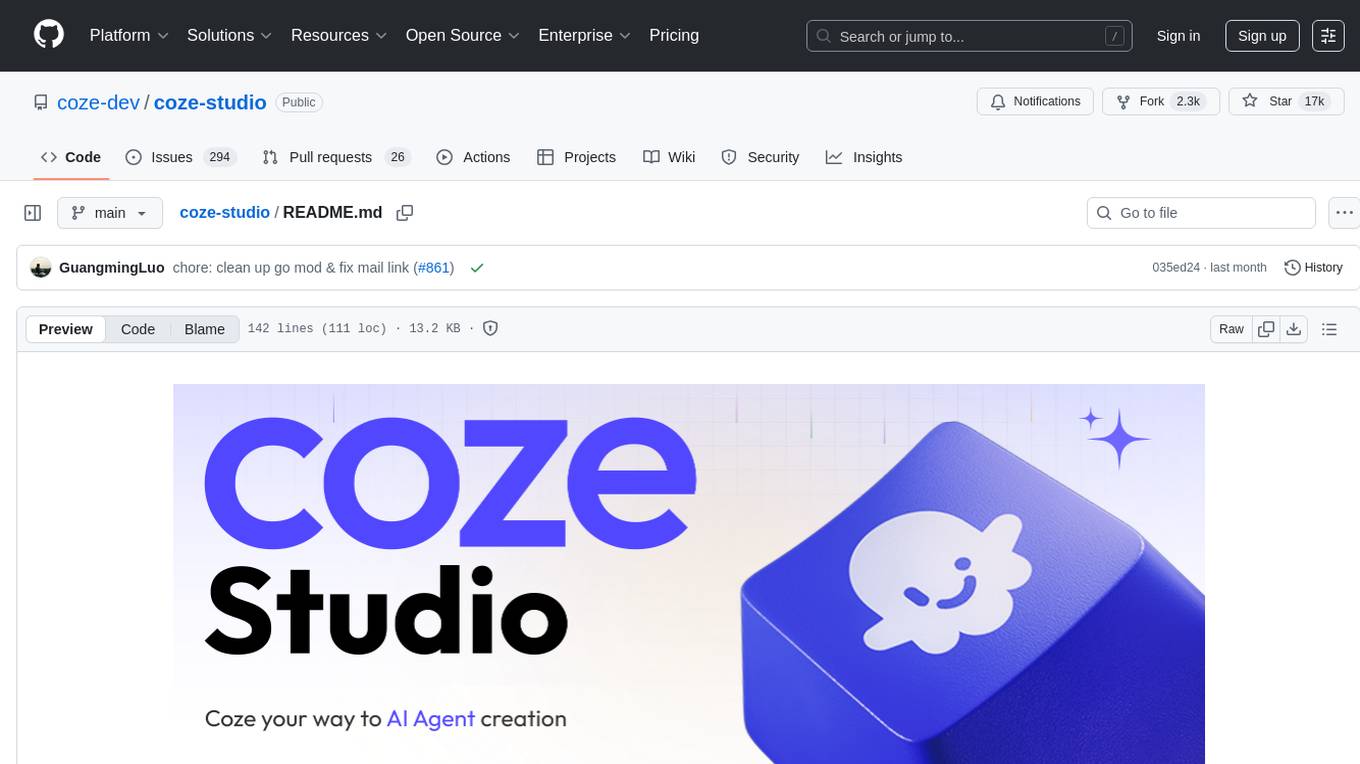Focus the Search or jump to field
This screenshot has height=764, width=1360.
[x=969, y=36]
